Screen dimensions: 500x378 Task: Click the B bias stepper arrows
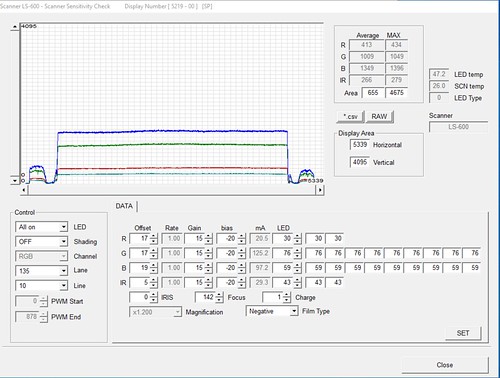tap(242, 268)
